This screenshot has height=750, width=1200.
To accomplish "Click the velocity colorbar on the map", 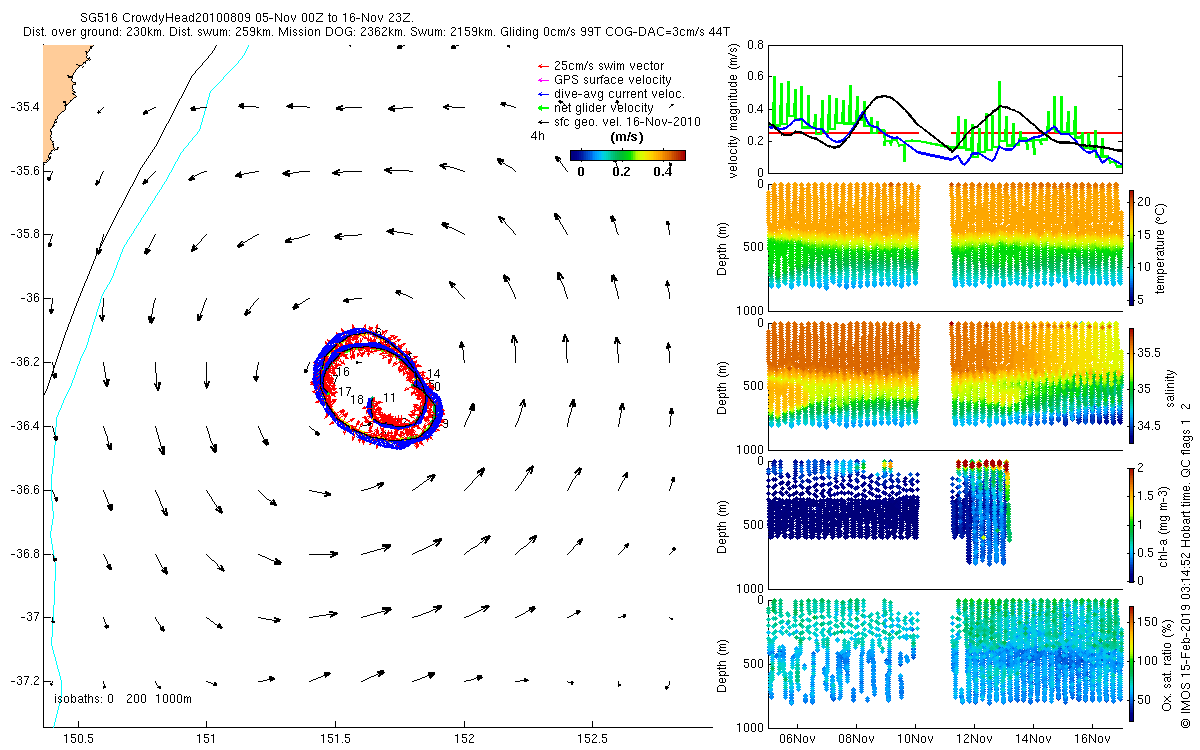I will click(x=628, y=155).
